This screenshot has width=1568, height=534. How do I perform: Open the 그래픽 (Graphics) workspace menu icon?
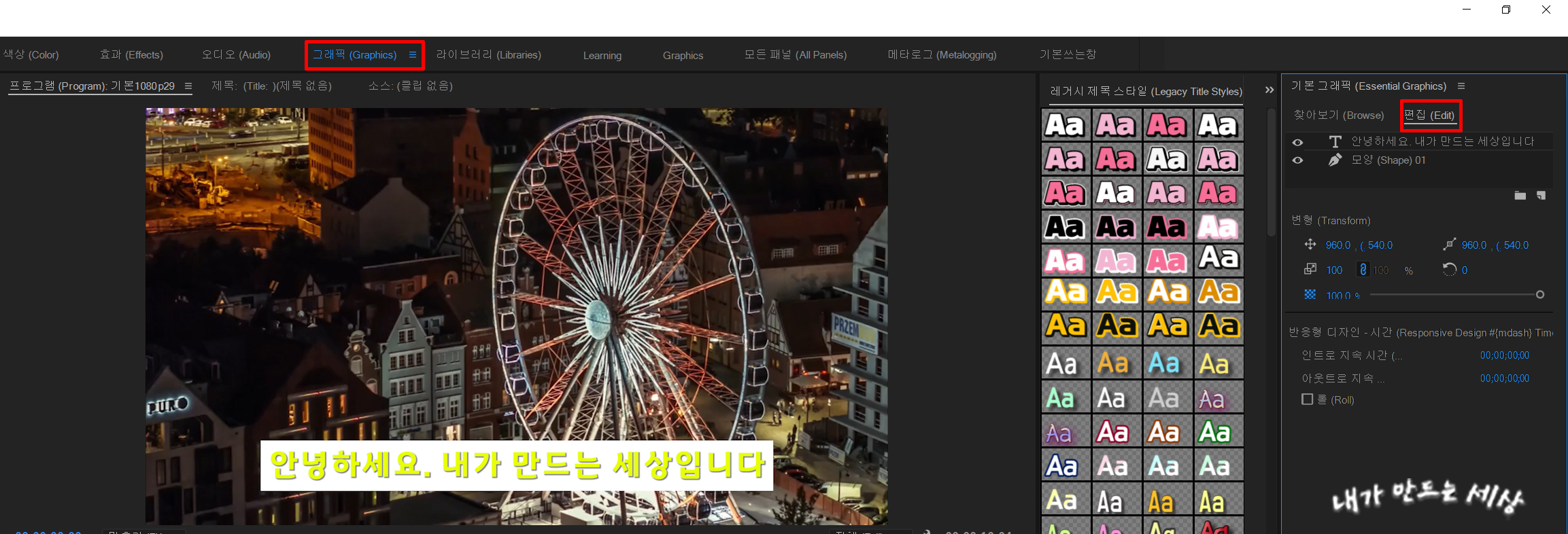pyautogui.click(x=412, y=55)
